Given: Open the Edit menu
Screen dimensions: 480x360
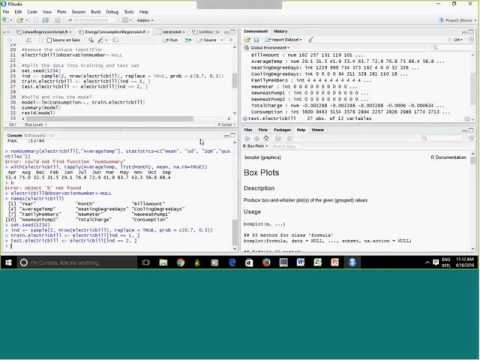Looking at the screenshot, I should 18,12.
